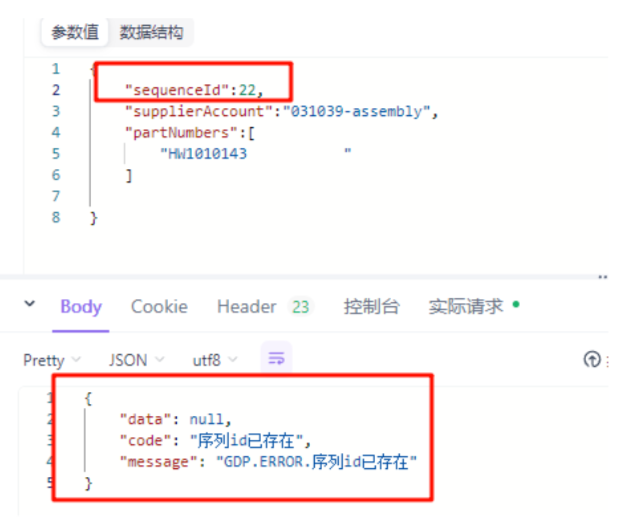Viewport: 635px width, 528px height.
Task: Click the two-dot resize handle at panel divider
Action: click(603, 277)
